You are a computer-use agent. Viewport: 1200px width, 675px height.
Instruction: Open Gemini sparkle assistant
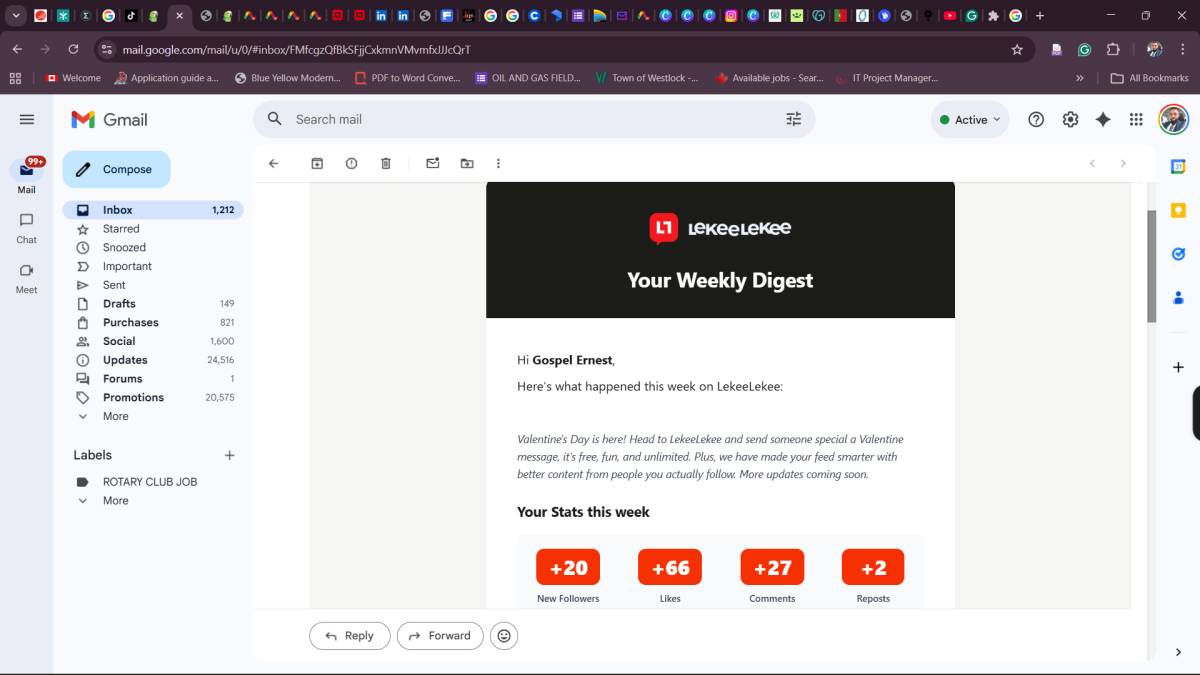(x=1103, y=119)
